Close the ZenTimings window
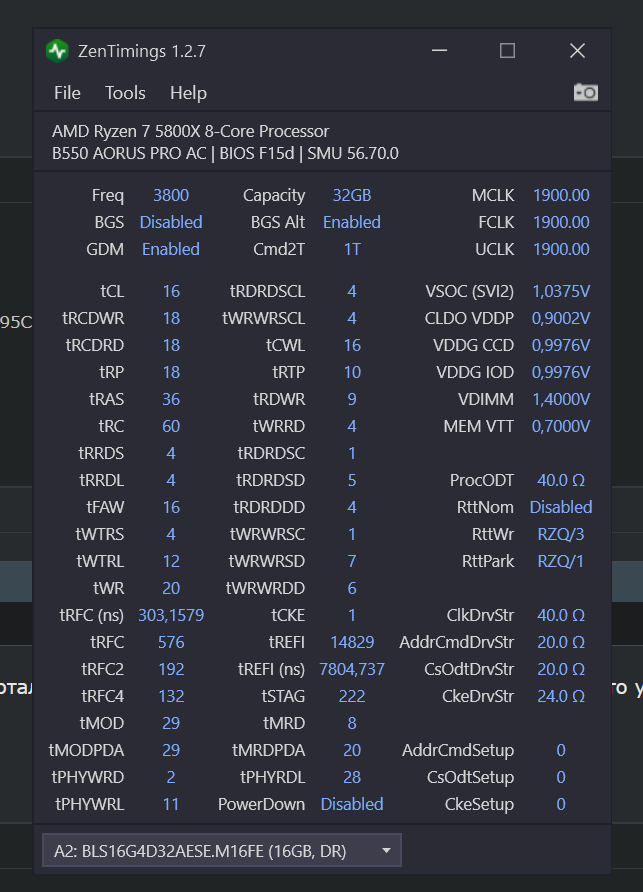643x892 pixels. (577, 51)
